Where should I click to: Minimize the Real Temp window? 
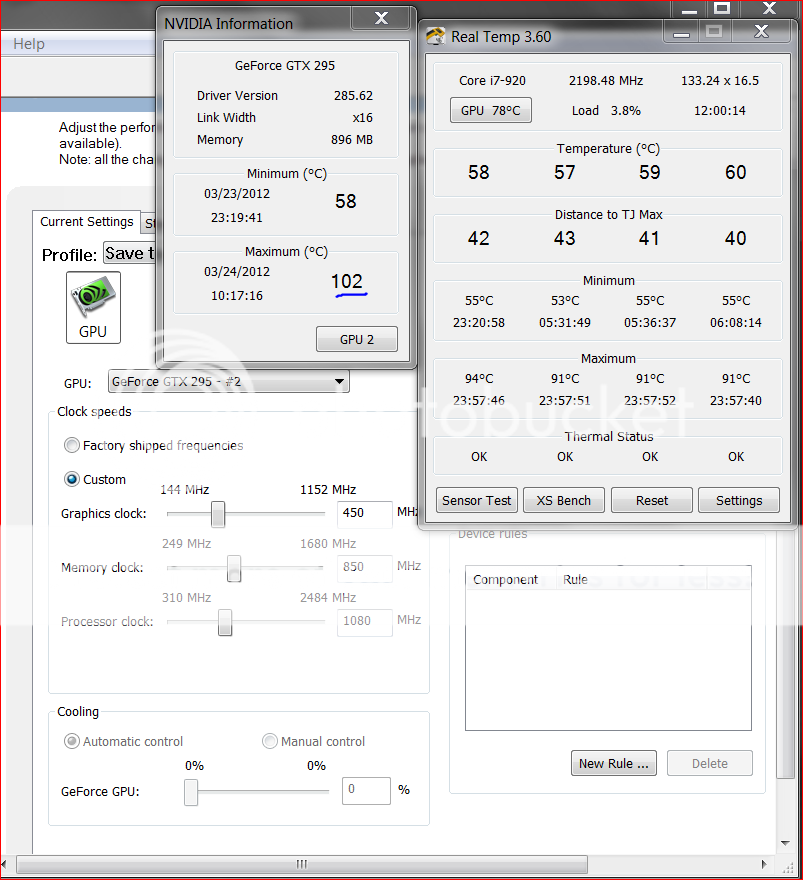pyautogui.click(x=681, y=32)
